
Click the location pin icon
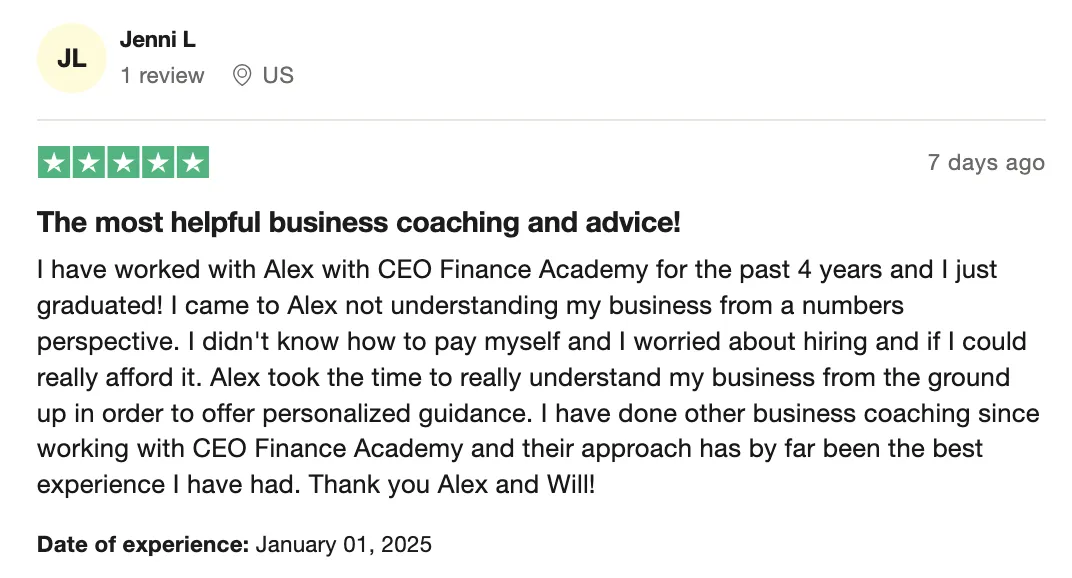coord(241,75)
